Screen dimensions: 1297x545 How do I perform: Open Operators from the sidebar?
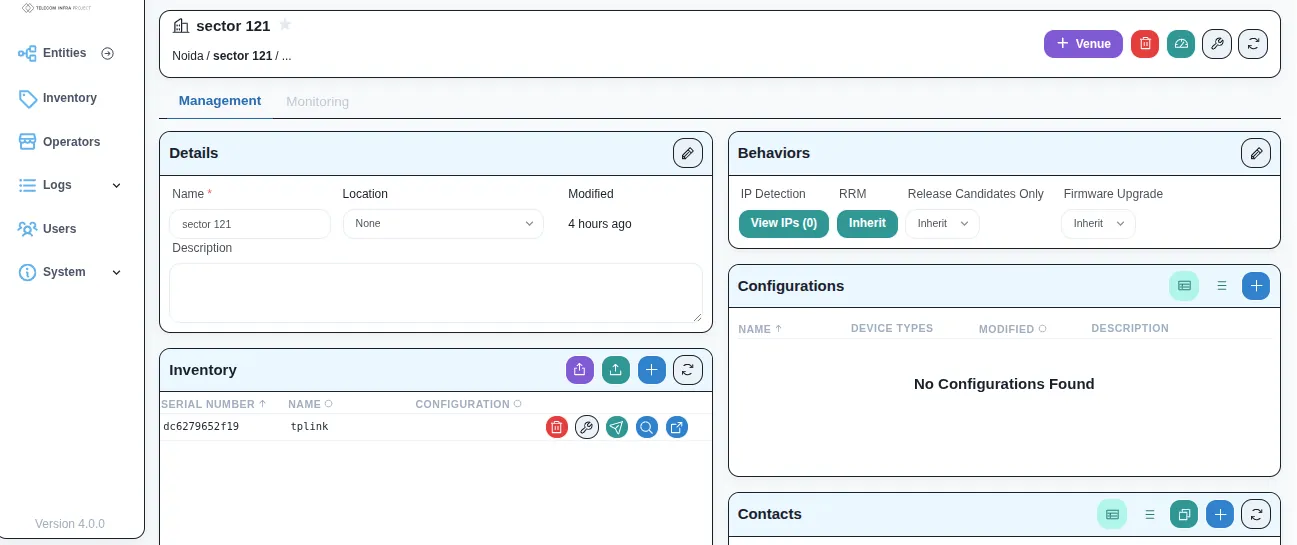point(71,142)
